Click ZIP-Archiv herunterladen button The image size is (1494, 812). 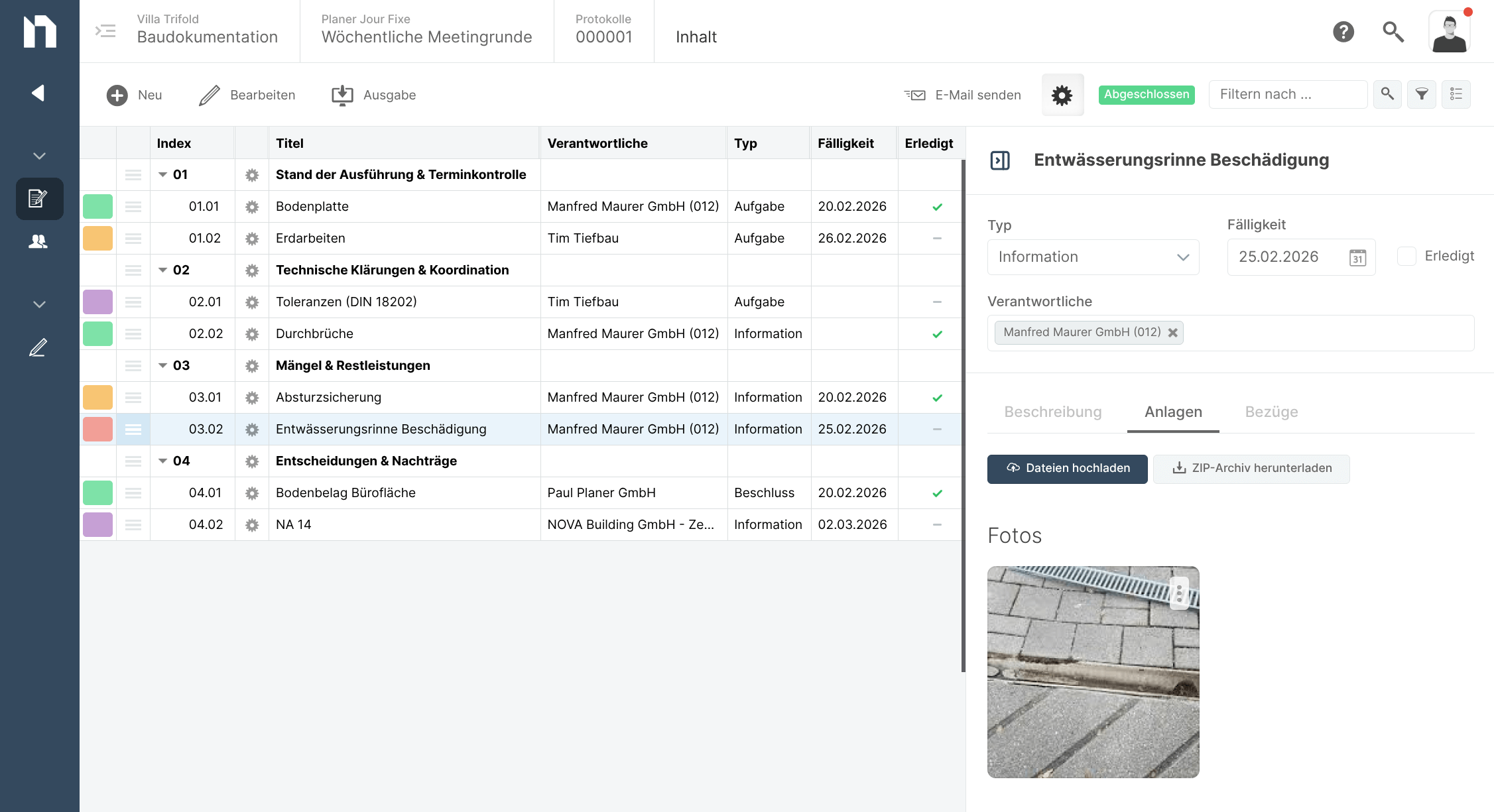1251,469
